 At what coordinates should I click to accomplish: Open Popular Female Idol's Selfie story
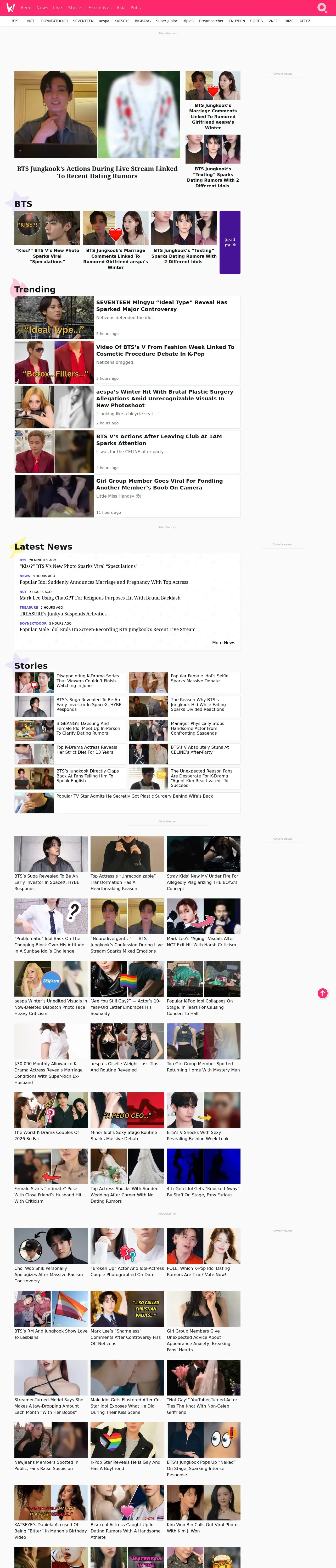200,678
